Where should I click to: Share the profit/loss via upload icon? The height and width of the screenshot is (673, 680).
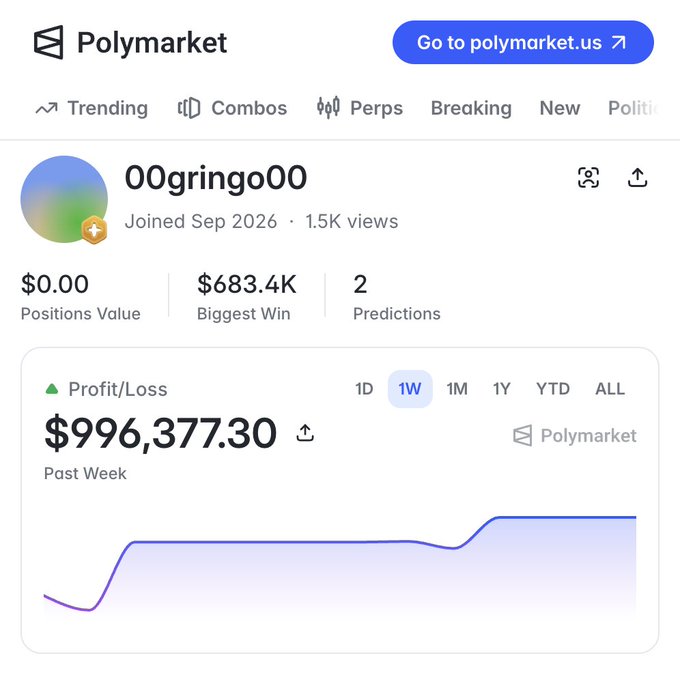305,433
